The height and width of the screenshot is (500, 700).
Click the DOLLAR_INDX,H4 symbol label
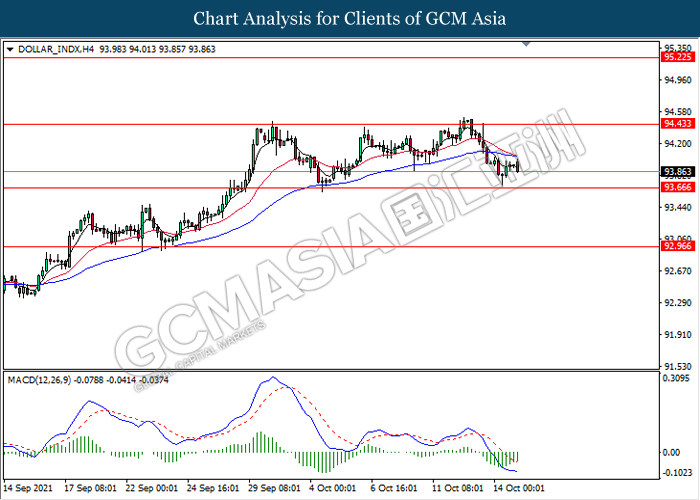tap(56, 49)
